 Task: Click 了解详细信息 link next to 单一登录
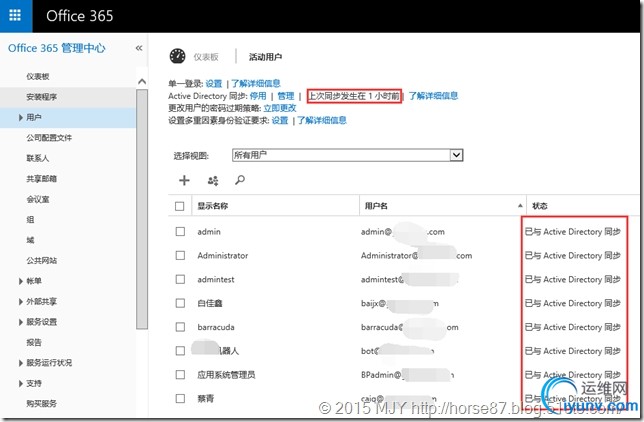click(255, 84)
